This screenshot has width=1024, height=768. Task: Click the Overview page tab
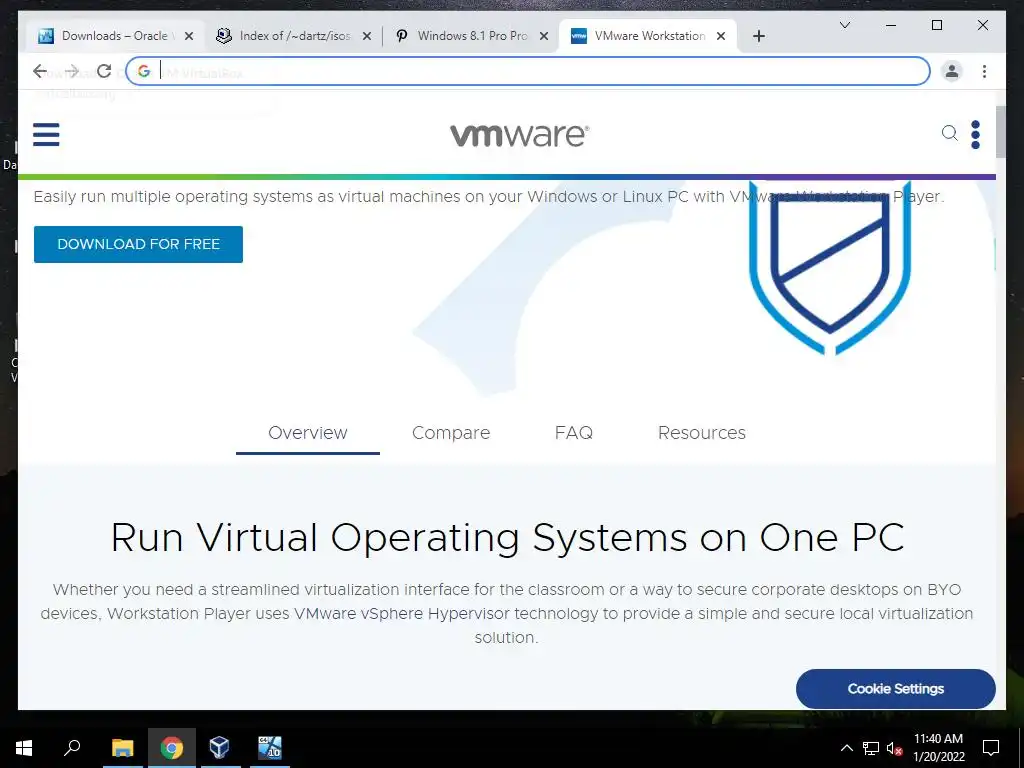[x=308, y=433]
